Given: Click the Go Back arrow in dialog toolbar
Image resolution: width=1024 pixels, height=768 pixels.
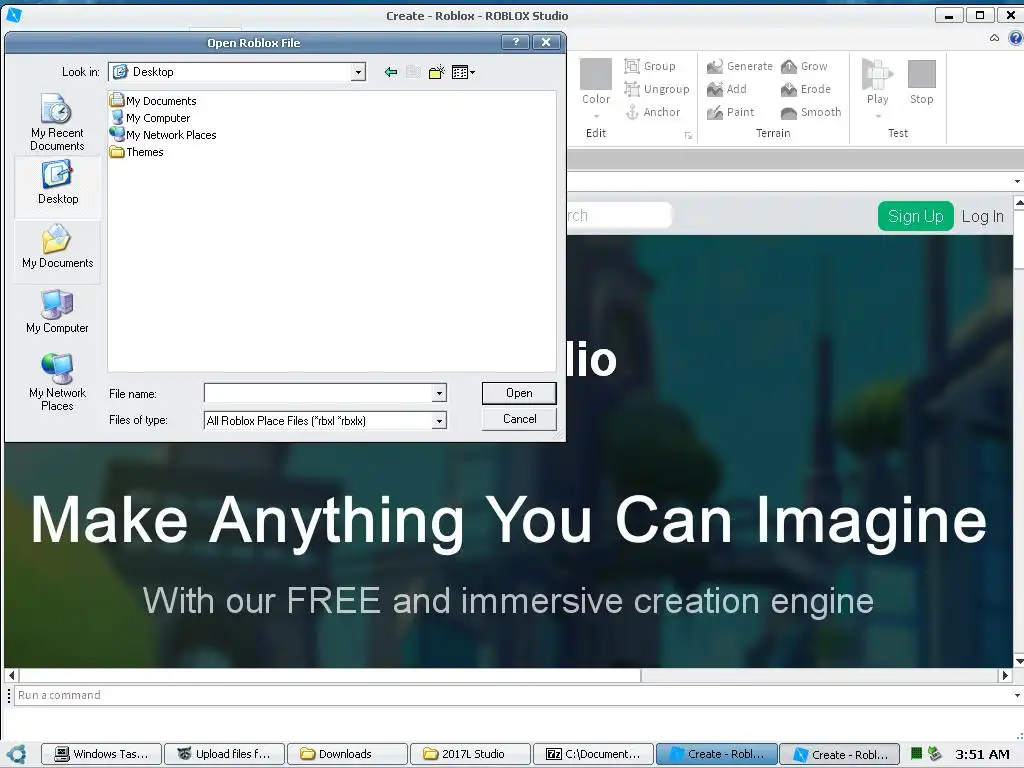Looking at the screenshot, I should (391, 72).
